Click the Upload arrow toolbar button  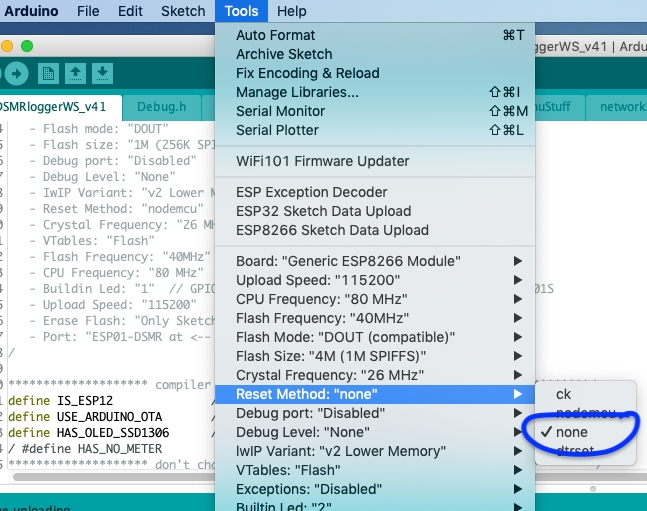click(16, 73)
